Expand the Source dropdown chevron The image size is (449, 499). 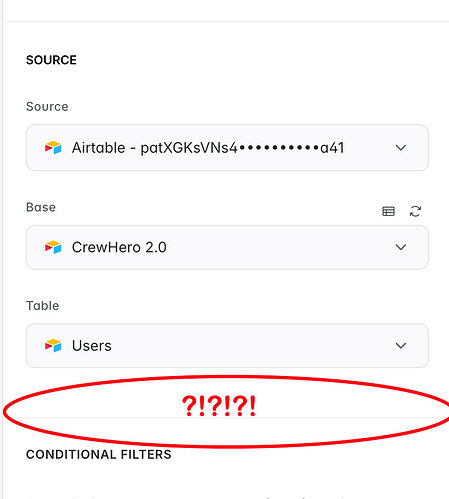tap(401, 147)
